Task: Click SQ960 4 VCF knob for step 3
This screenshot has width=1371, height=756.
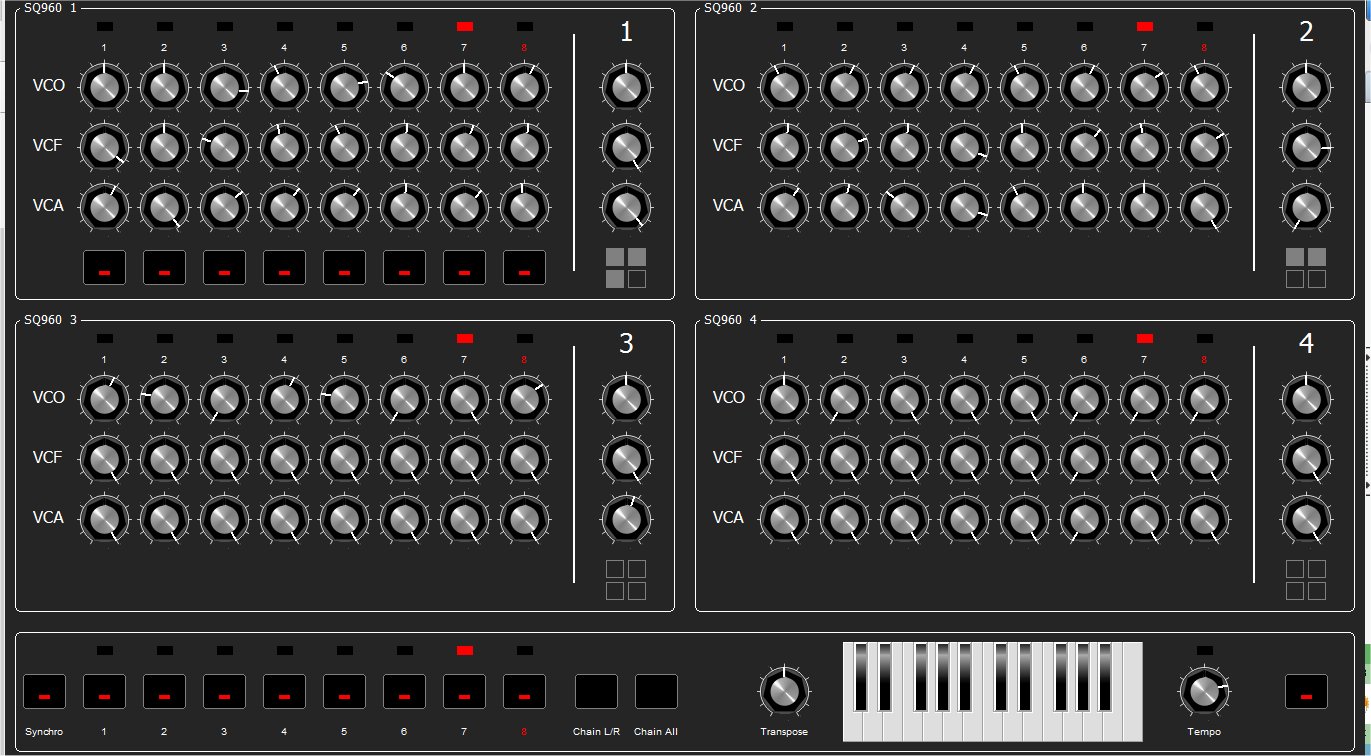Action: click(x=904, y=459)
